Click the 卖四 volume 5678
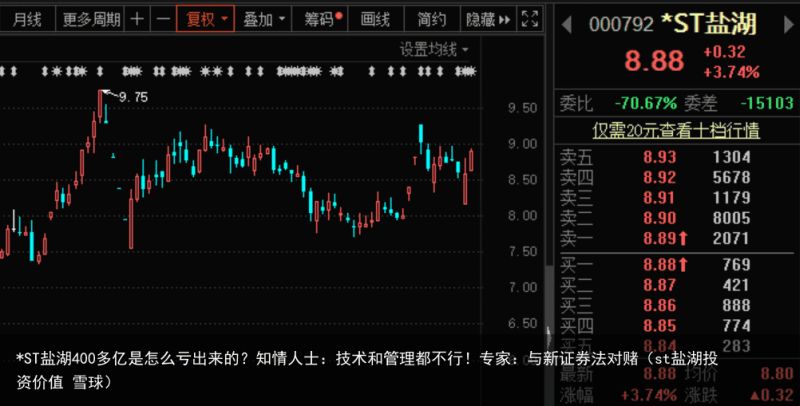 731,177
